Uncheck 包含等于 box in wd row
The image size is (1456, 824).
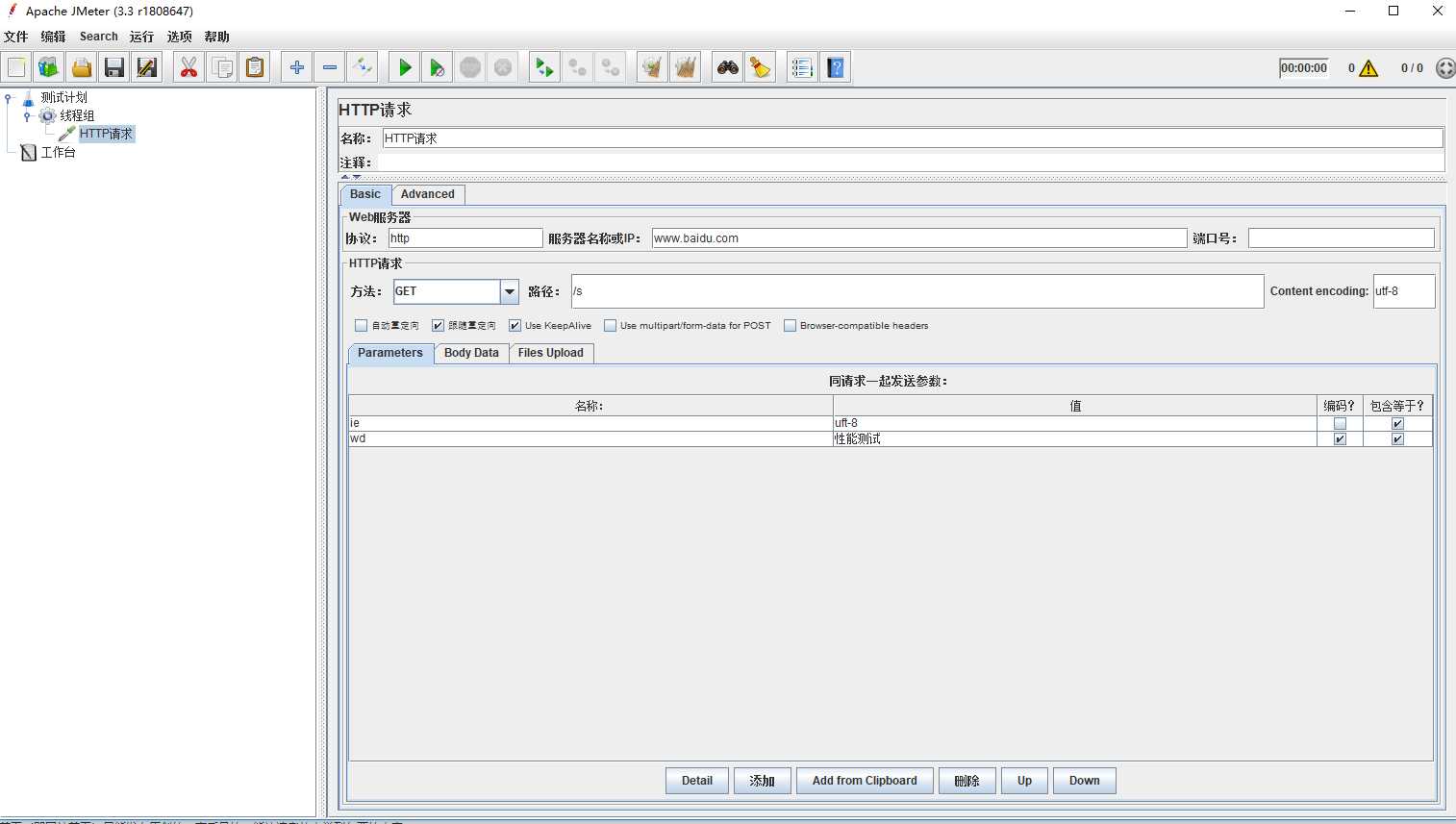1397,439
